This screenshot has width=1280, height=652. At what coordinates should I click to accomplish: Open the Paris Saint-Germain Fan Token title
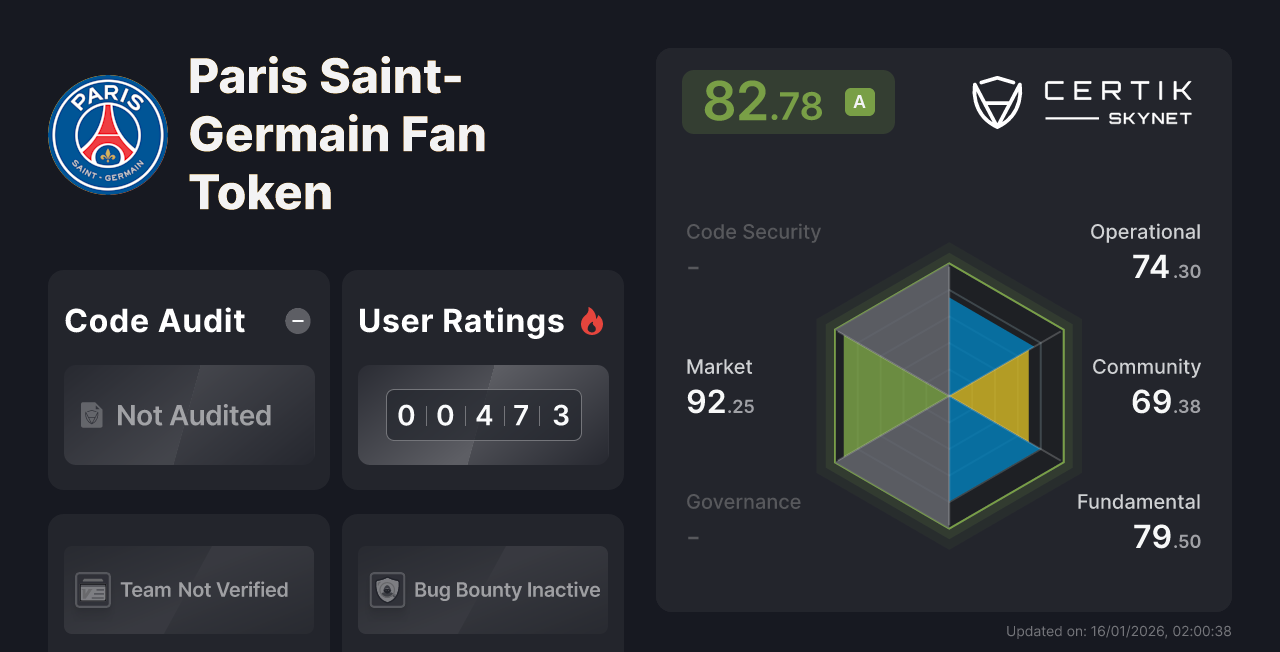pyautogui.click(x=337, y=135)
